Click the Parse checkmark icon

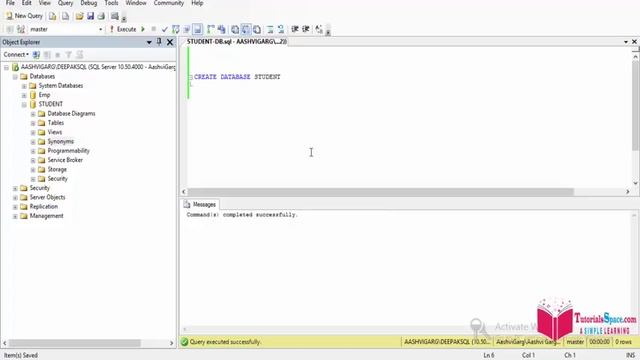pyautogui.click(x=164, y=29)
